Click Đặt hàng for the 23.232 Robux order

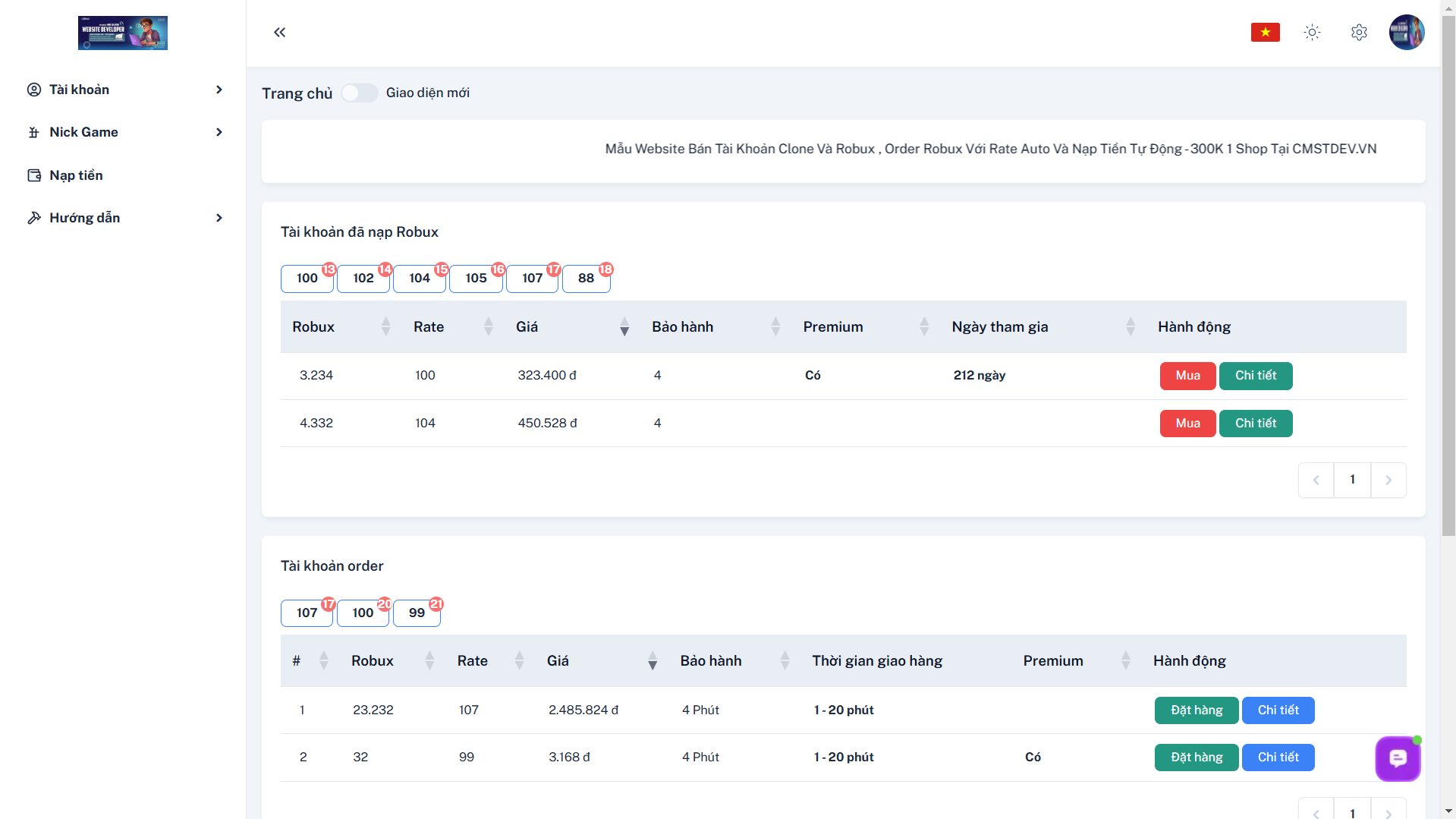(1196, 710)
